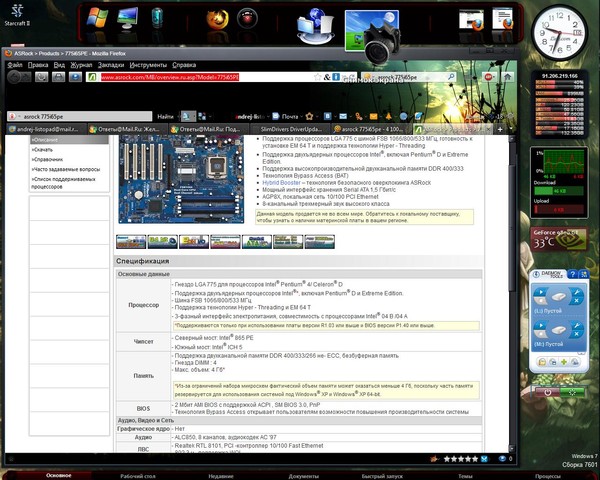Expand the Adblock icon dropdown arrow
Viewport: 600px width, 480px height.
point(495,77)
